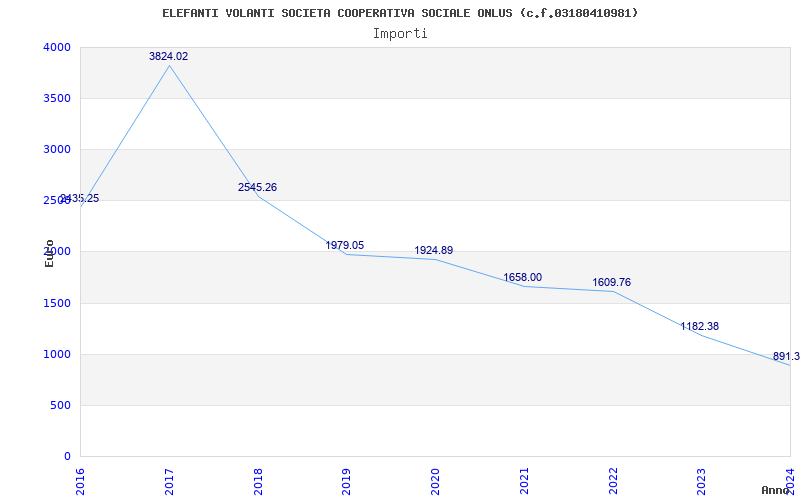The width and height of the screenshot is (800, 500).
Task: Click the Euro y-axis title
Action: [x=49, y=253]
